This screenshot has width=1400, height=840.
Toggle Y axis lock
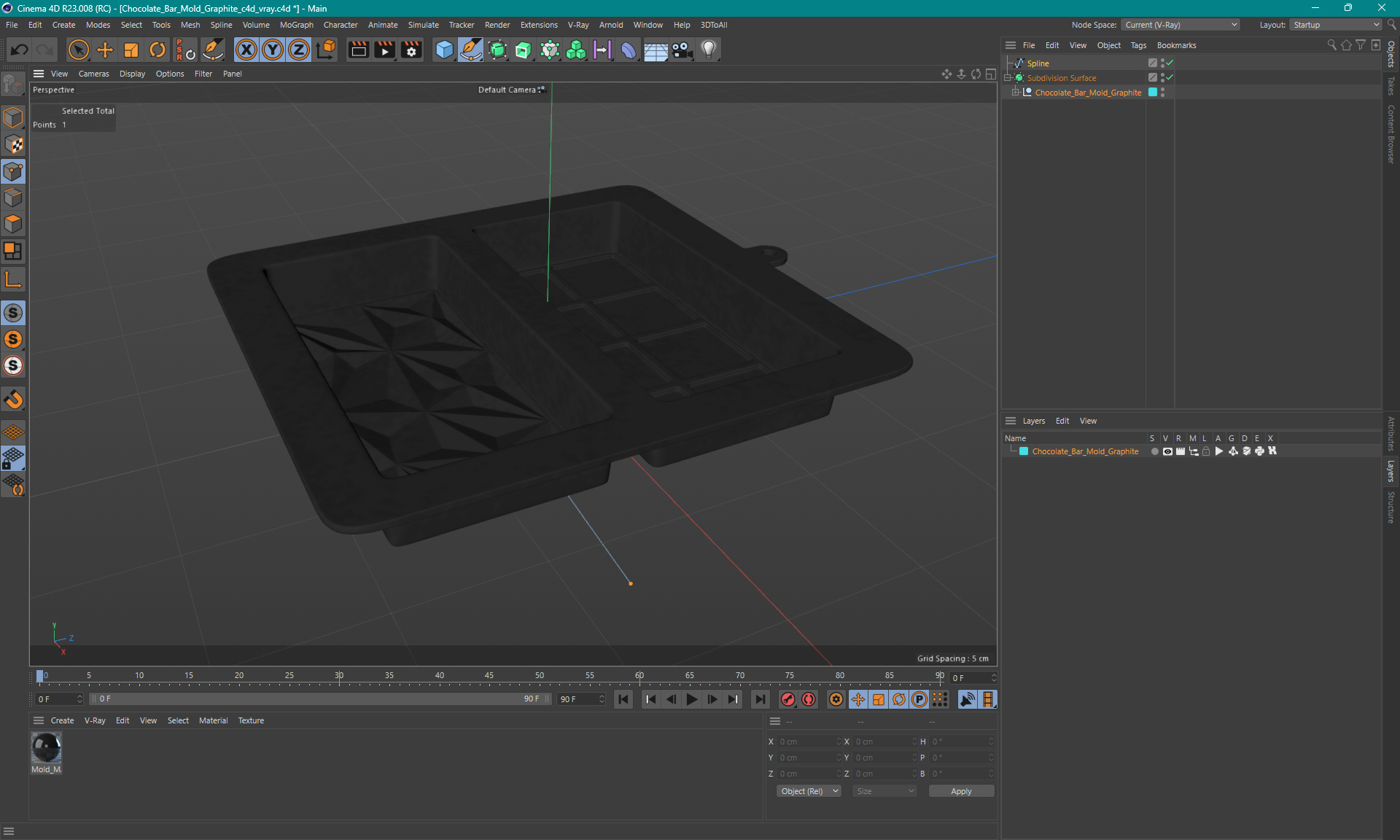(273, 50)
